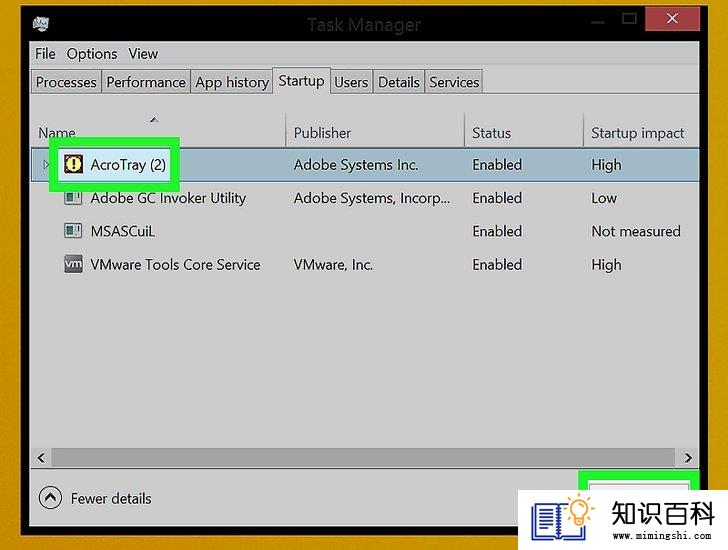Open the Options menu
The image size is (728, 550).
coord(92,54)
